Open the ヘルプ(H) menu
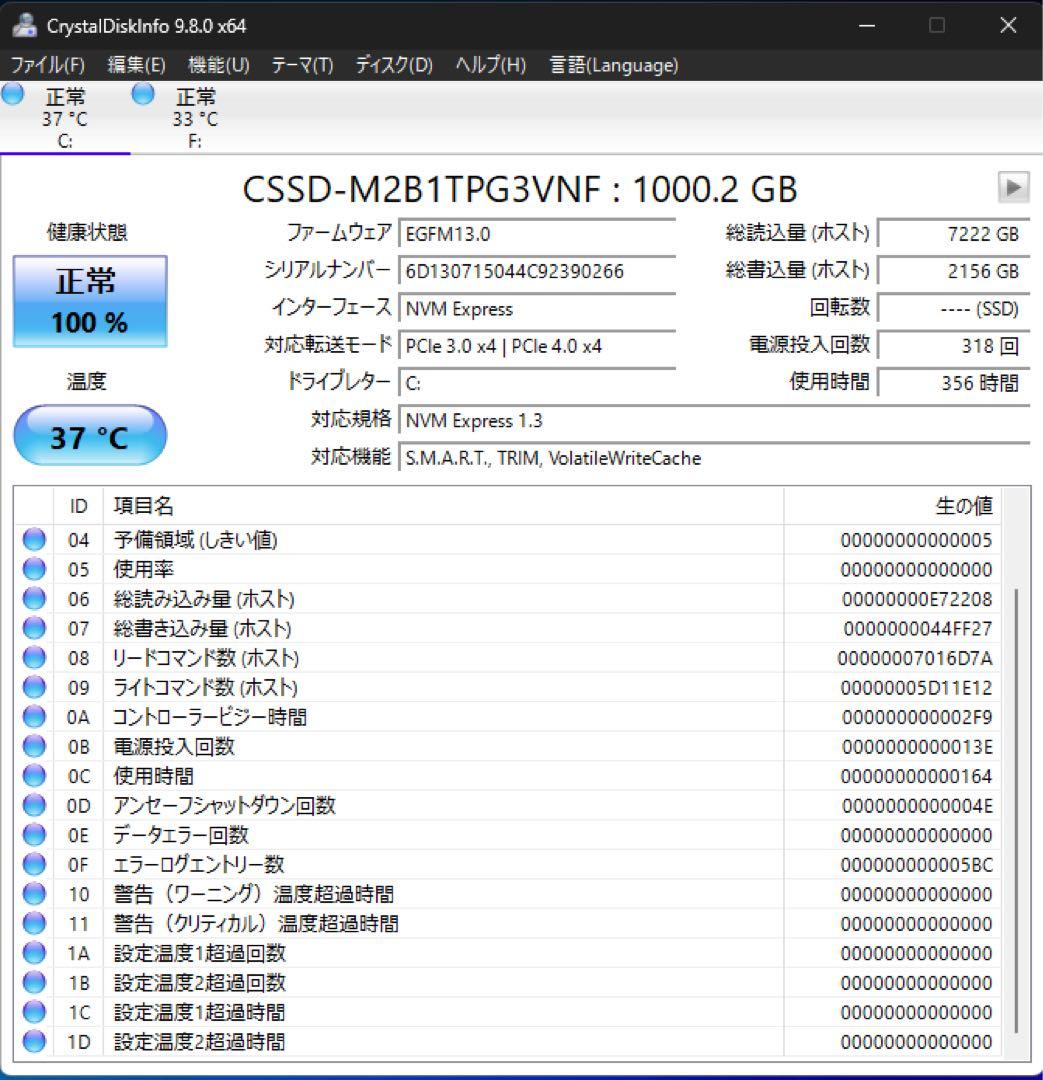This screenshot has width=1043, height=1080. 490,65
